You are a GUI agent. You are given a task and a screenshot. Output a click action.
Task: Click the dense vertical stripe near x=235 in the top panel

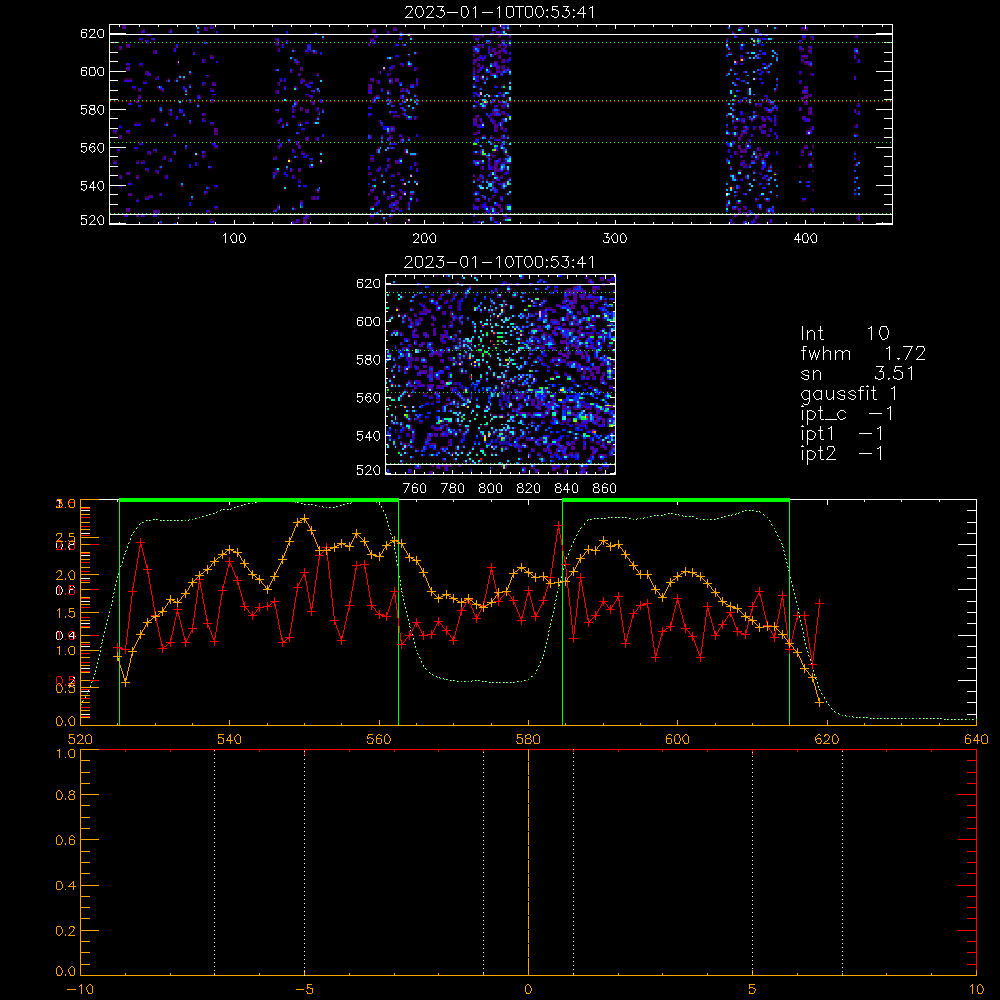click(492, 124)
